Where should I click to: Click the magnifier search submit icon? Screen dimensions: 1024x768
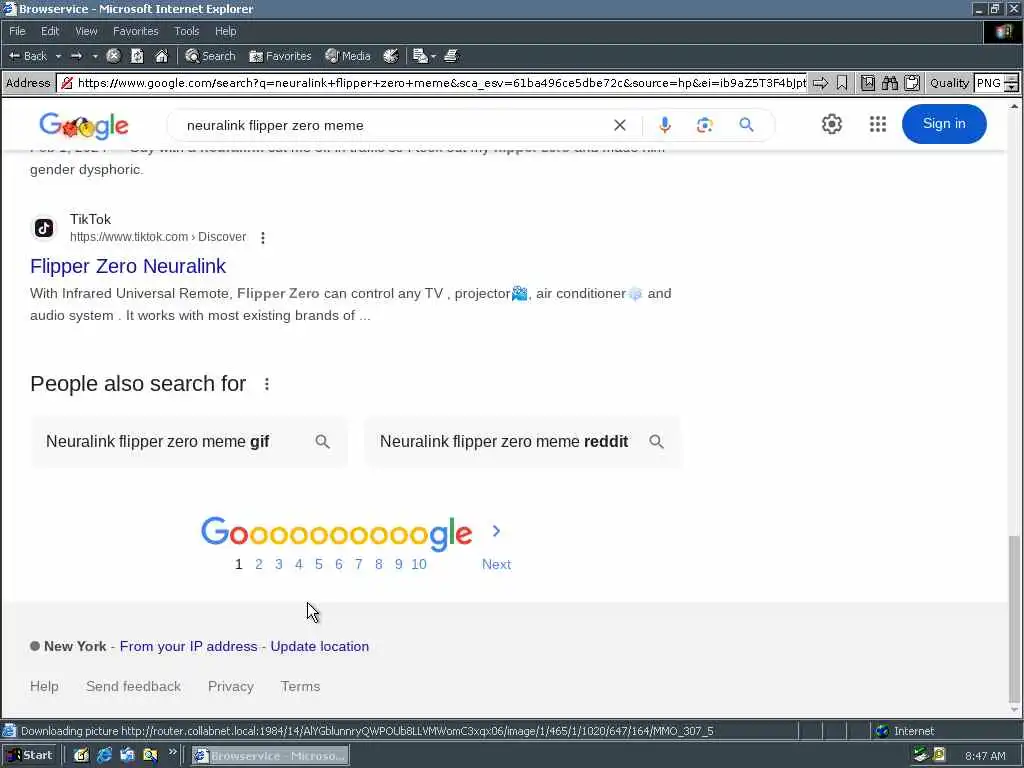[746, 125]
